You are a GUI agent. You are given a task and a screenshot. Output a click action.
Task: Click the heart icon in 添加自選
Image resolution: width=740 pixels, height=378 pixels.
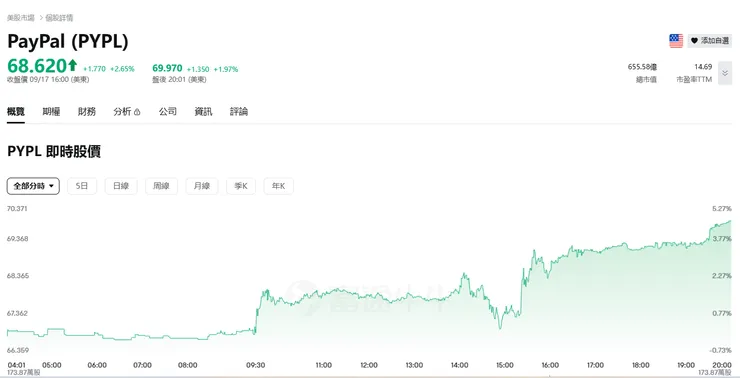point(694,41)
